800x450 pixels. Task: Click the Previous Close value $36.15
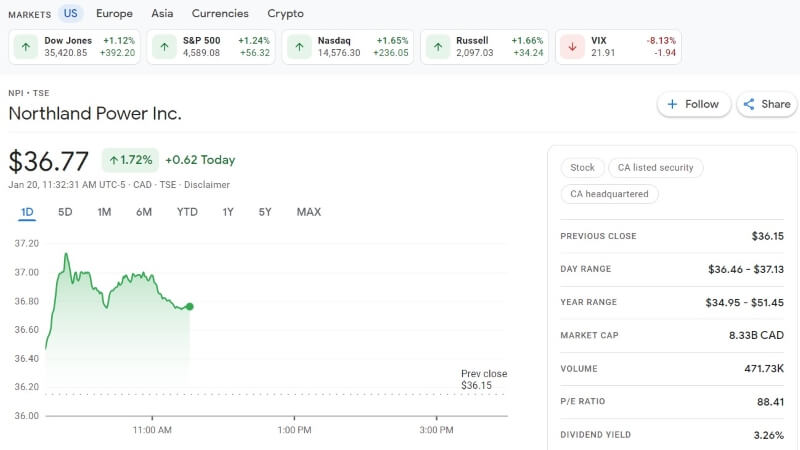[767, 236]
